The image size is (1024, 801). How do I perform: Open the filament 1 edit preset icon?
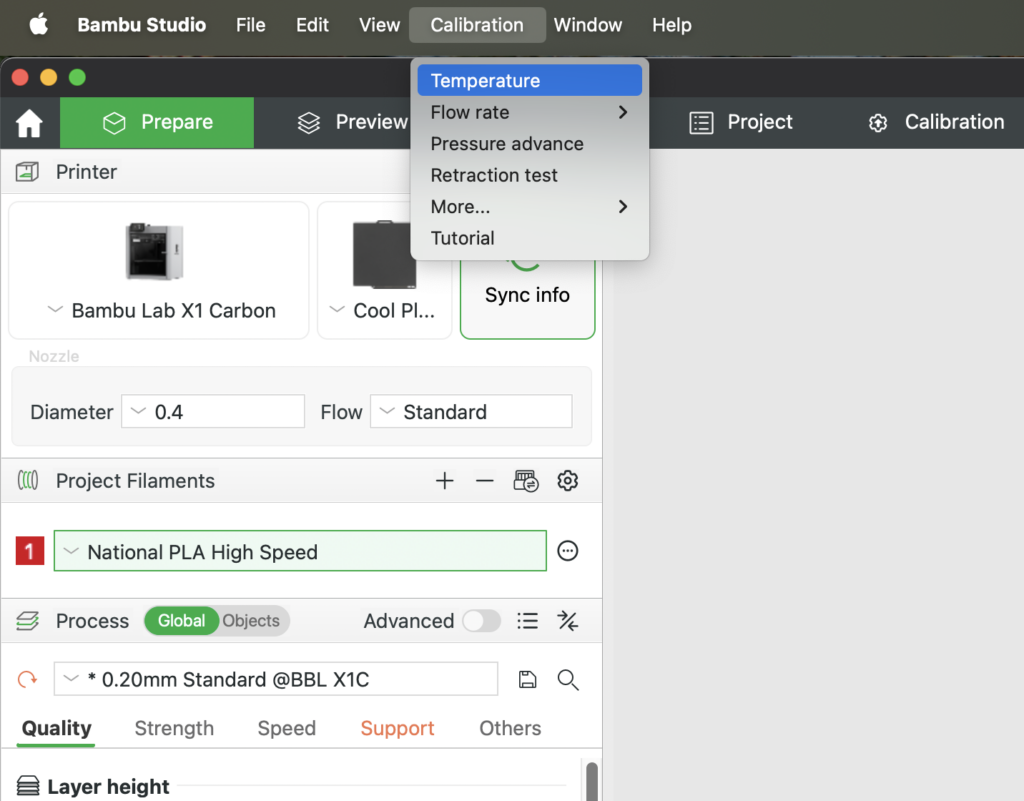pos(568,551)
